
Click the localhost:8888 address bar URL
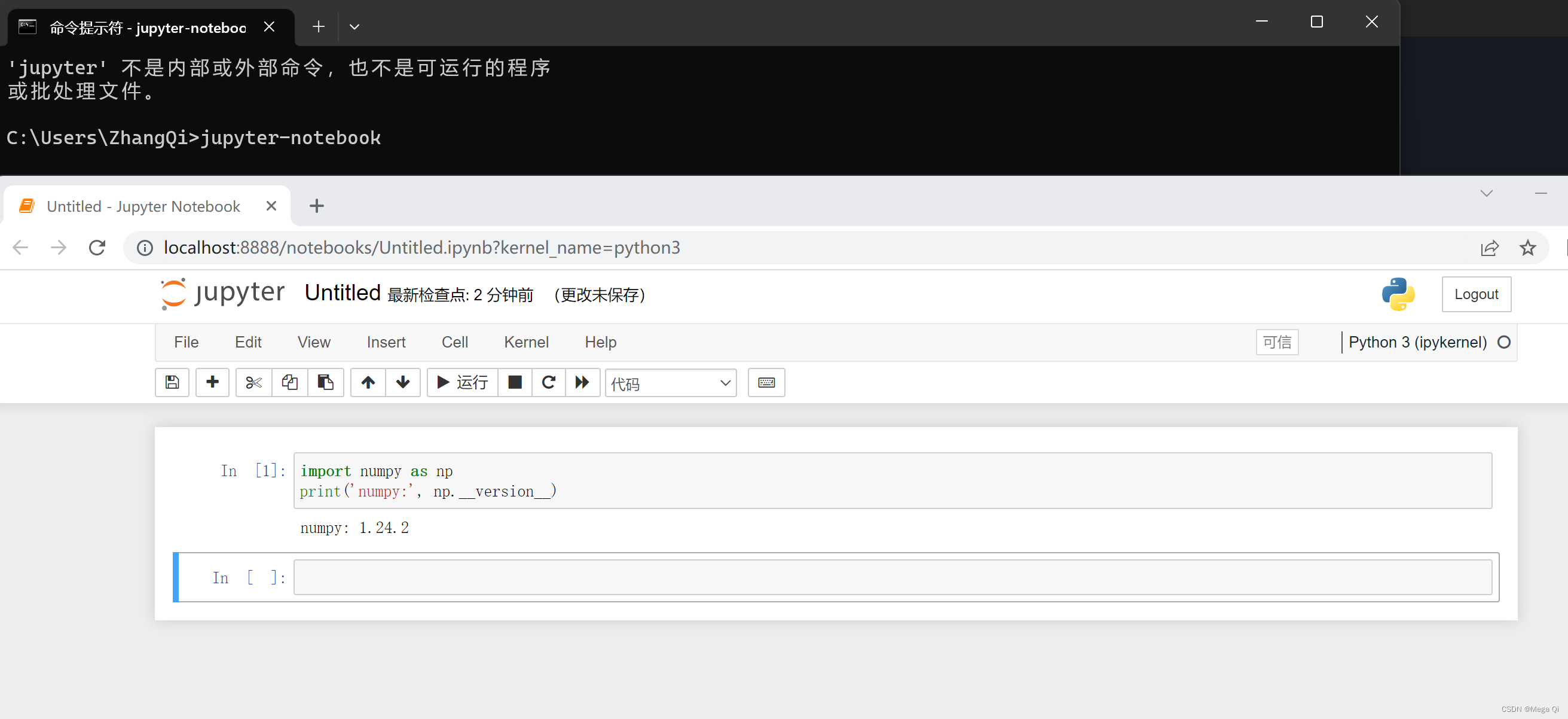[x=422, y=248]
